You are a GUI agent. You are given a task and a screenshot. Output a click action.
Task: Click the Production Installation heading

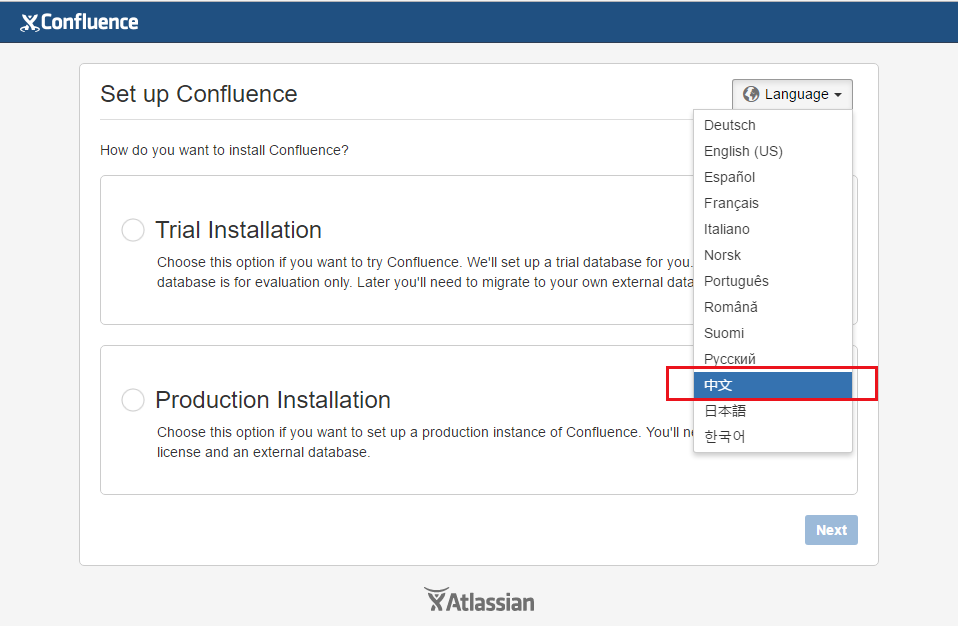(x=272, y=400)
